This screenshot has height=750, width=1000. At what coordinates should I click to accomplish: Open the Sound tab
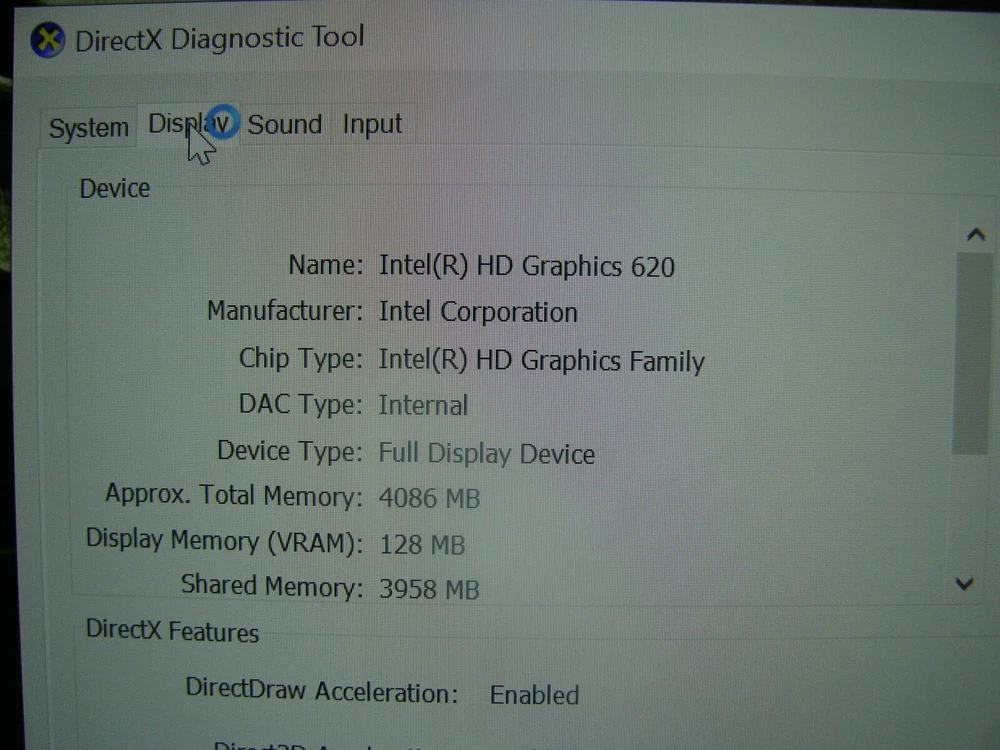pos(285,125)
